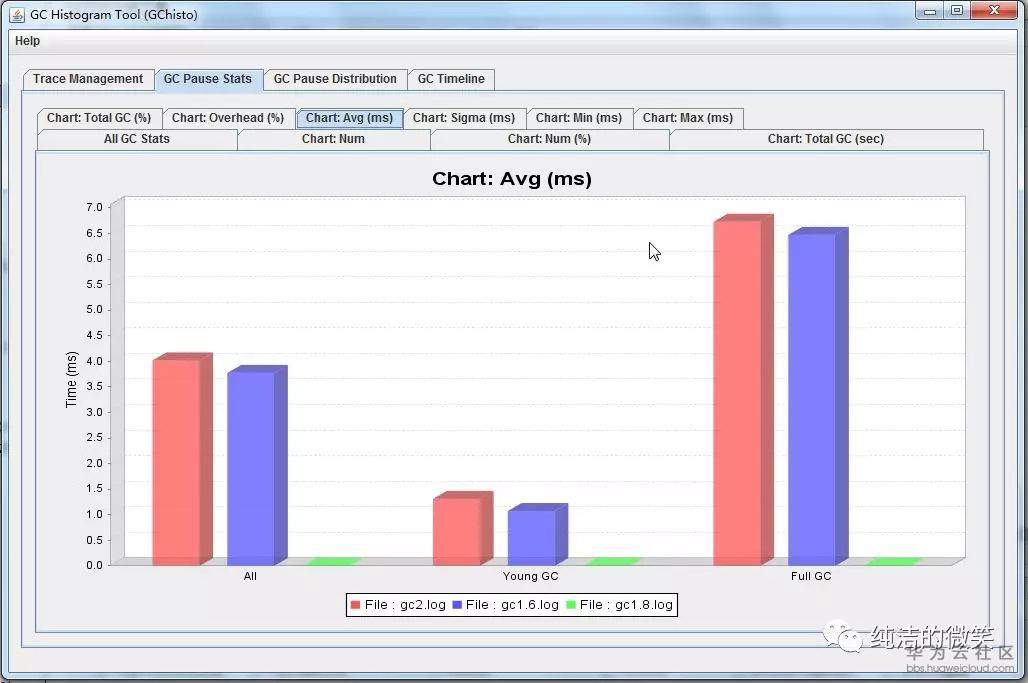This screenshot has width=1028, height=683.
Task: Open Chart: Sigma (ms) tab
Action: [464, 118]
